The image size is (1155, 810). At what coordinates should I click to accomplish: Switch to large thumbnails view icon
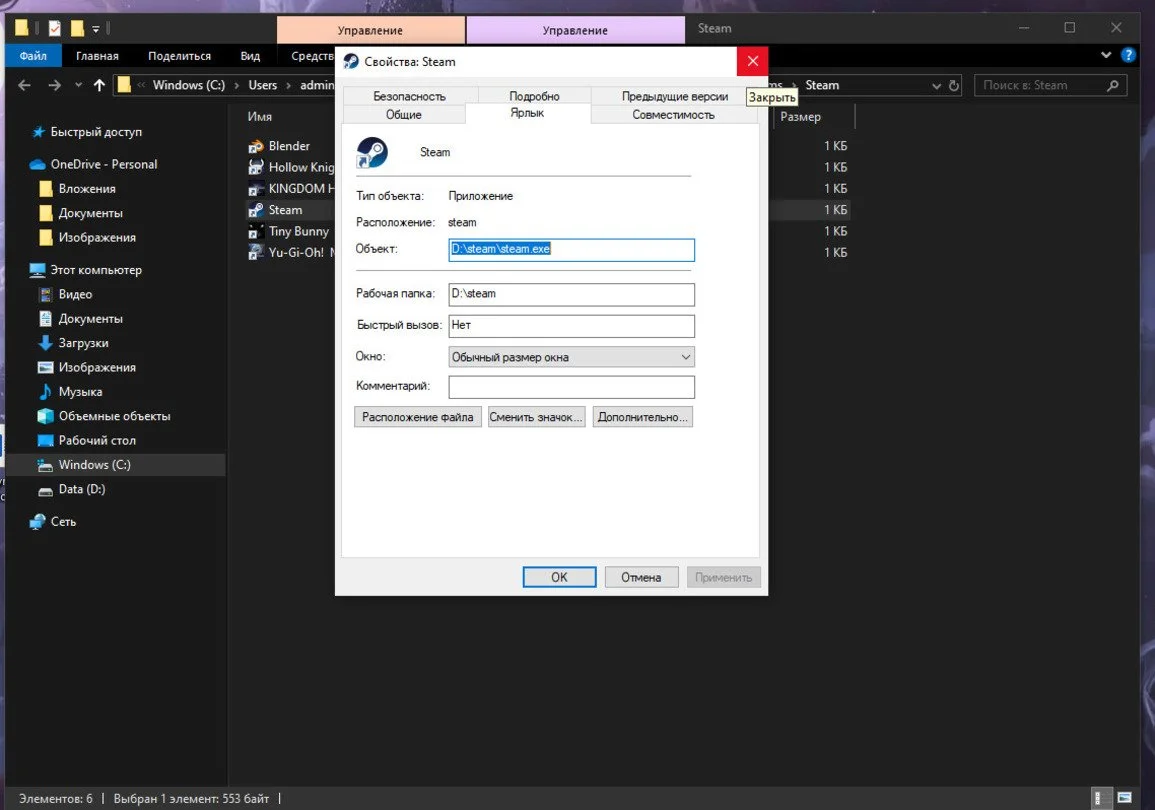click(1124, 797)
